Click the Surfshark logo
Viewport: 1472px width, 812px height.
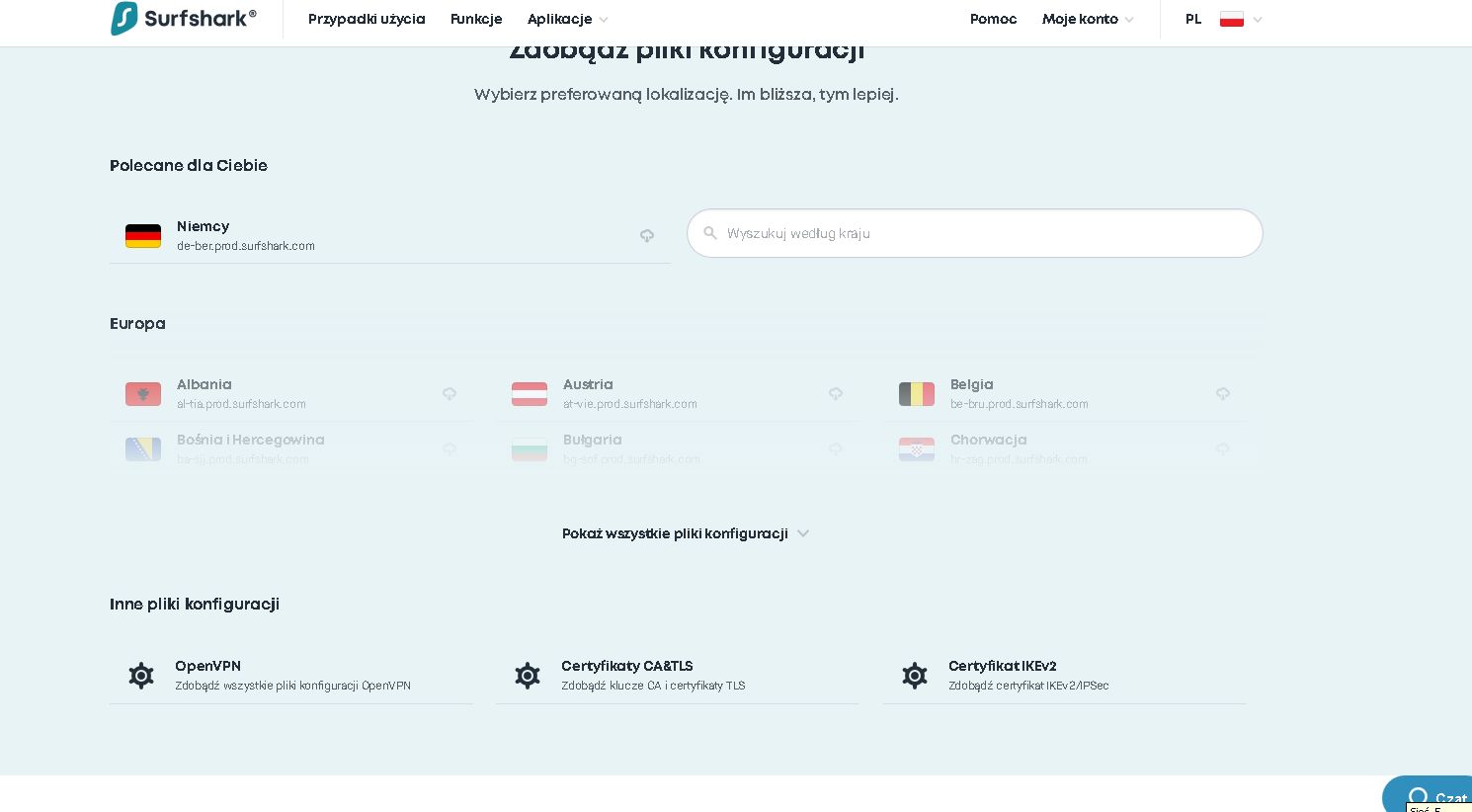click(184, 19)
